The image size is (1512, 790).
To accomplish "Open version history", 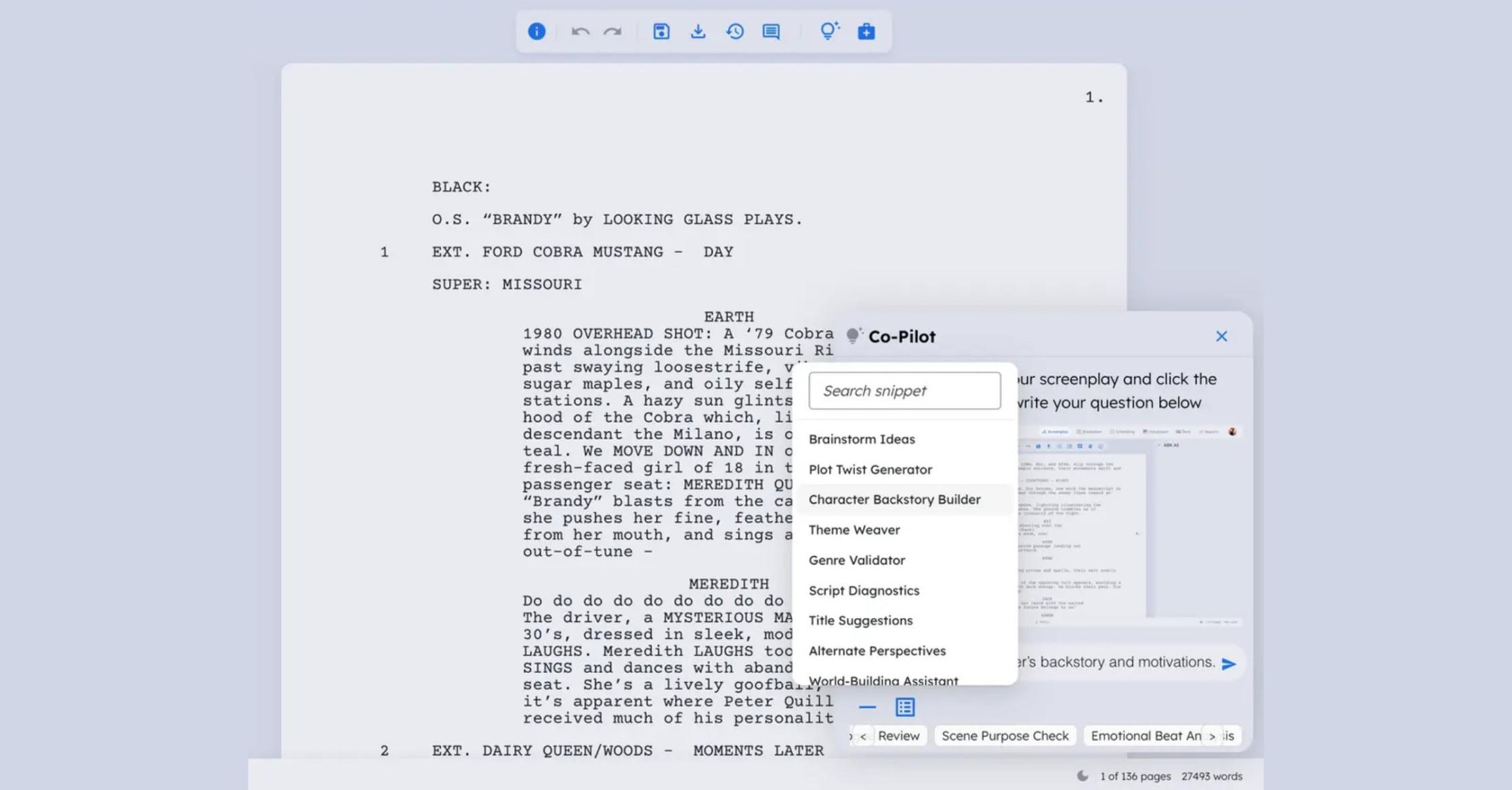I will (x=735, y=31).
